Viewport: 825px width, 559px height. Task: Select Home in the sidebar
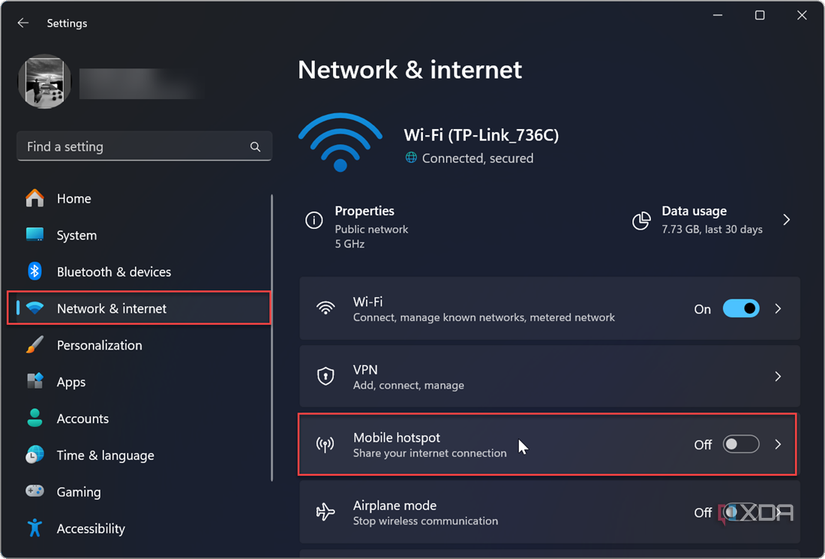point(74,199)
